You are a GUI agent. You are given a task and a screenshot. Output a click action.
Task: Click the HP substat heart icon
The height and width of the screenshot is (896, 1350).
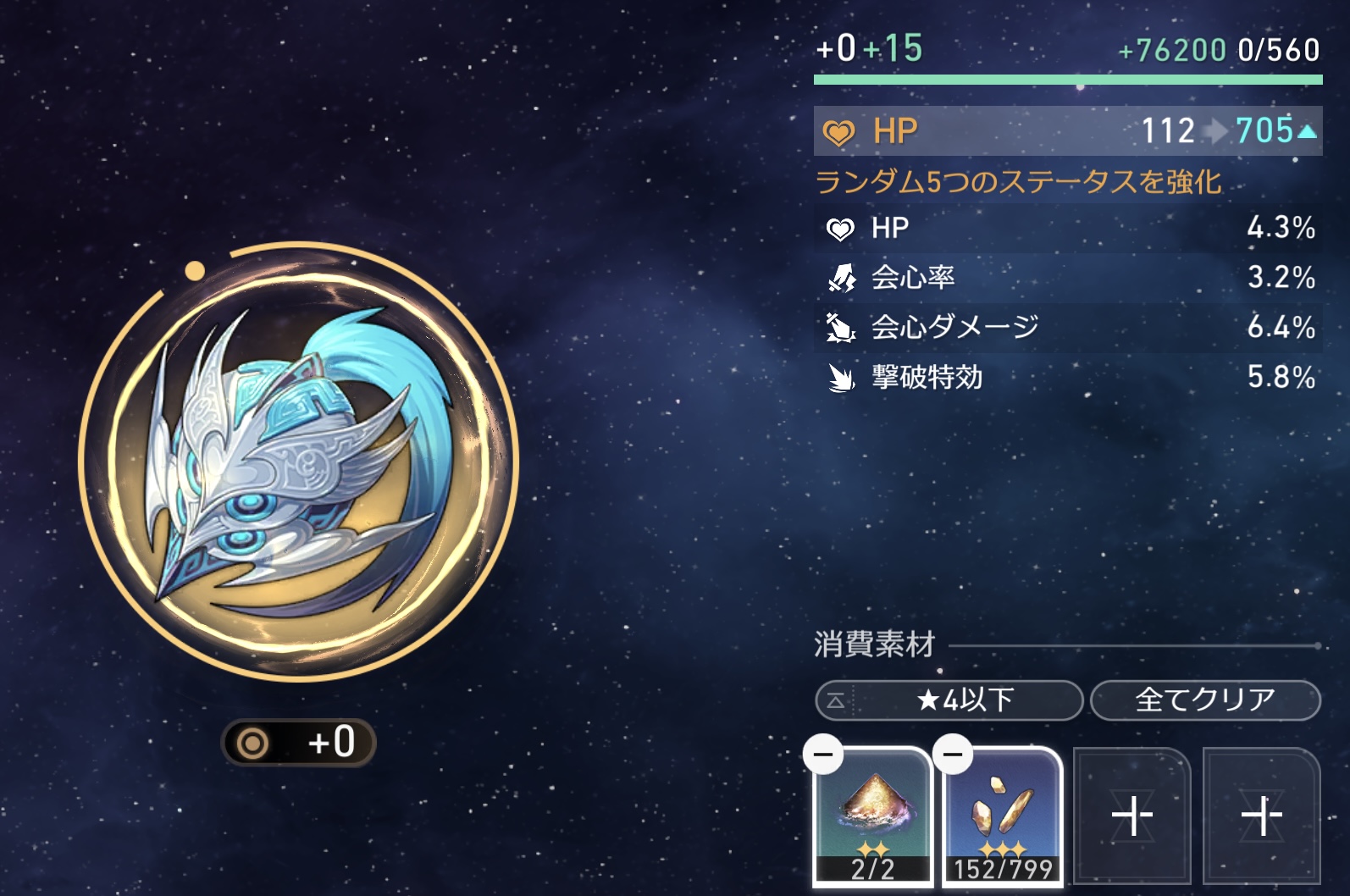840,229
